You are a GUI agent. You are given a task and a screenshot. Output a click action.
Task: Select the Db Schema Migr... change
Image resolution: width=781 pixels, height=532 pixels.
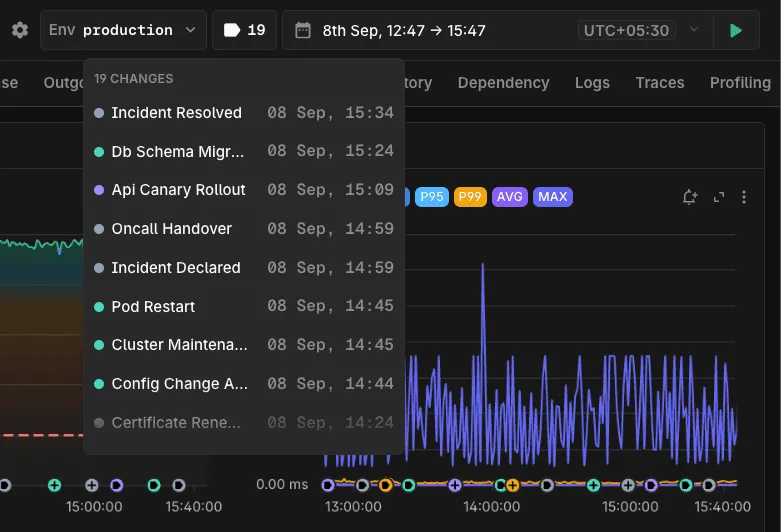pyautogui.click(x=244, y=151)
